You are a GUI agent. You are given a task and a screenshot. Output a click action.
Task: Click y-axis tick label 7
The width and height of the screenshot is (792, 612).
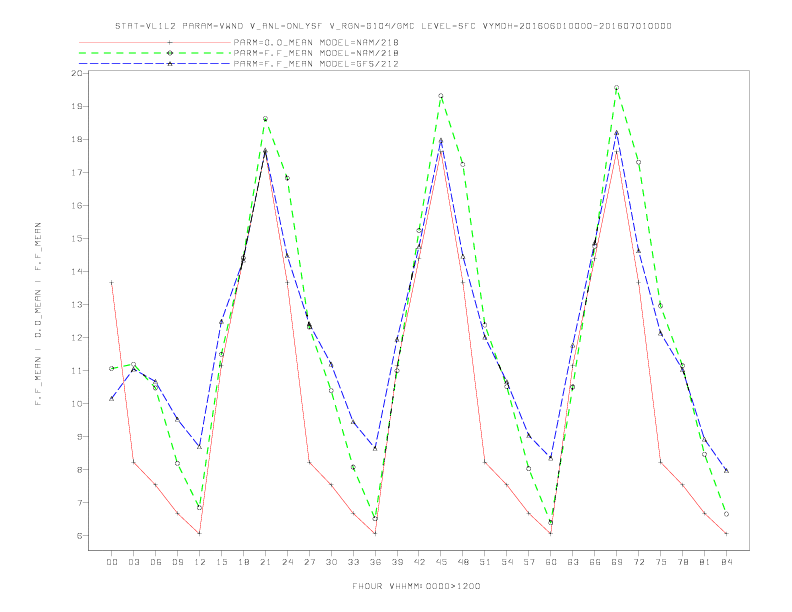(x=80, y=503)
